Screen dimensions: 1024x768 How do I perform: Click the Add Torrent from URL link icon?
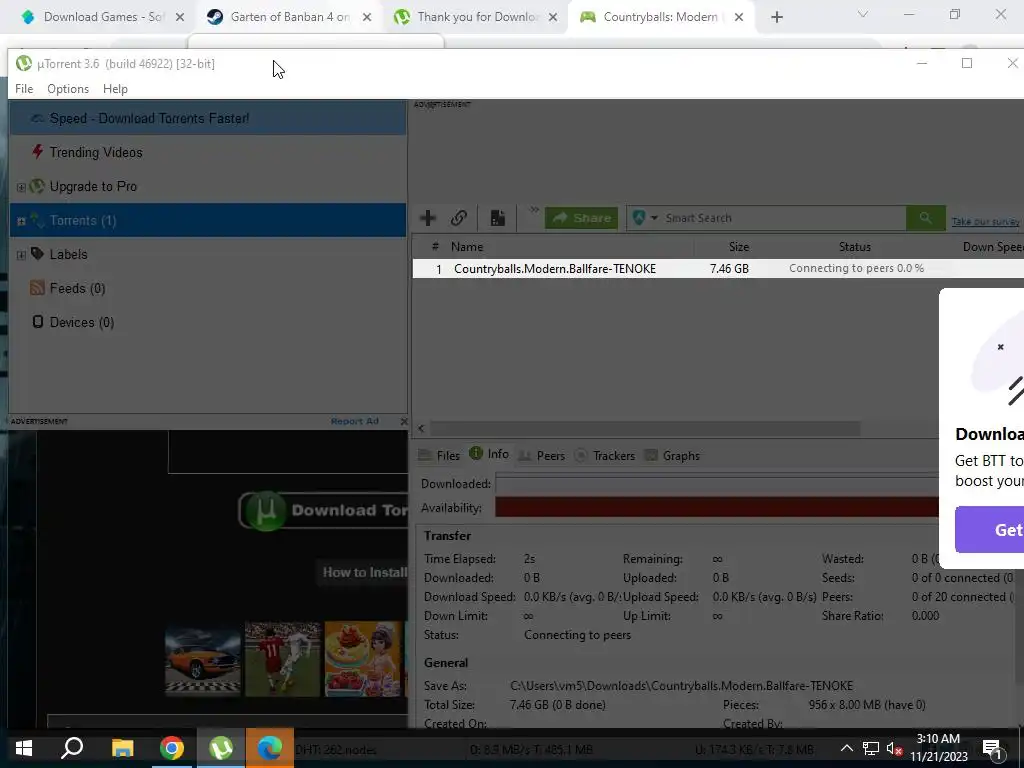(458, 217)
